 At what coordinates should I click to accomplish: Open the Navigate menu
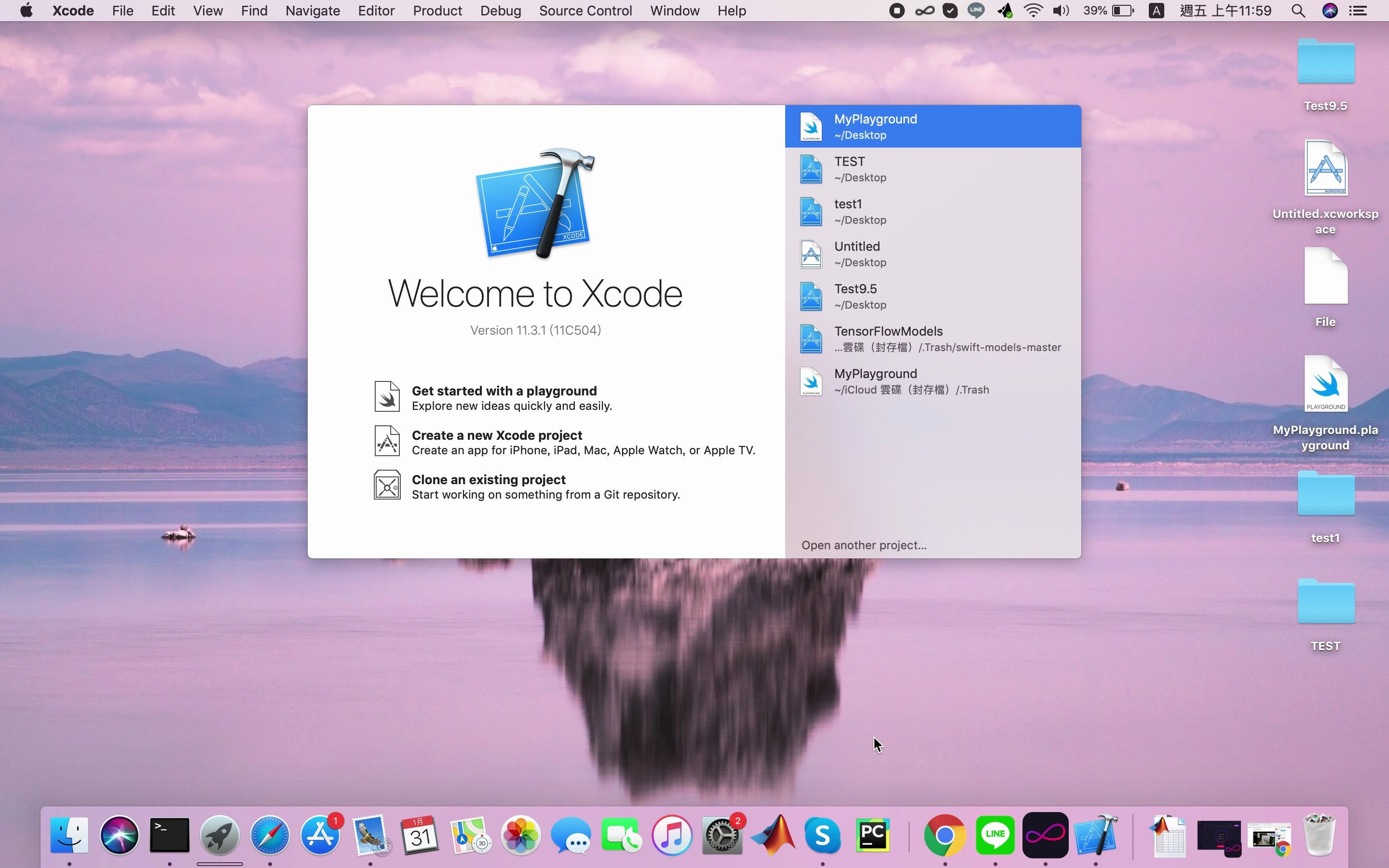313,11
